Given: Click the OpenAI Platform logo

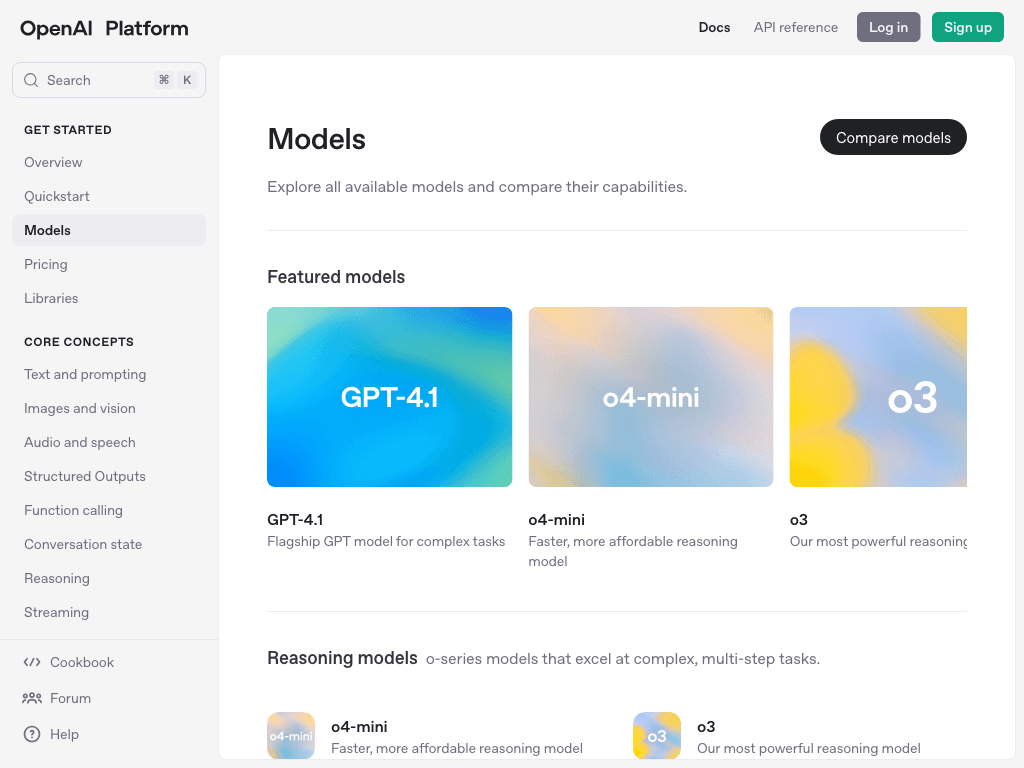Looking at the screenshot, I should 104,28.
